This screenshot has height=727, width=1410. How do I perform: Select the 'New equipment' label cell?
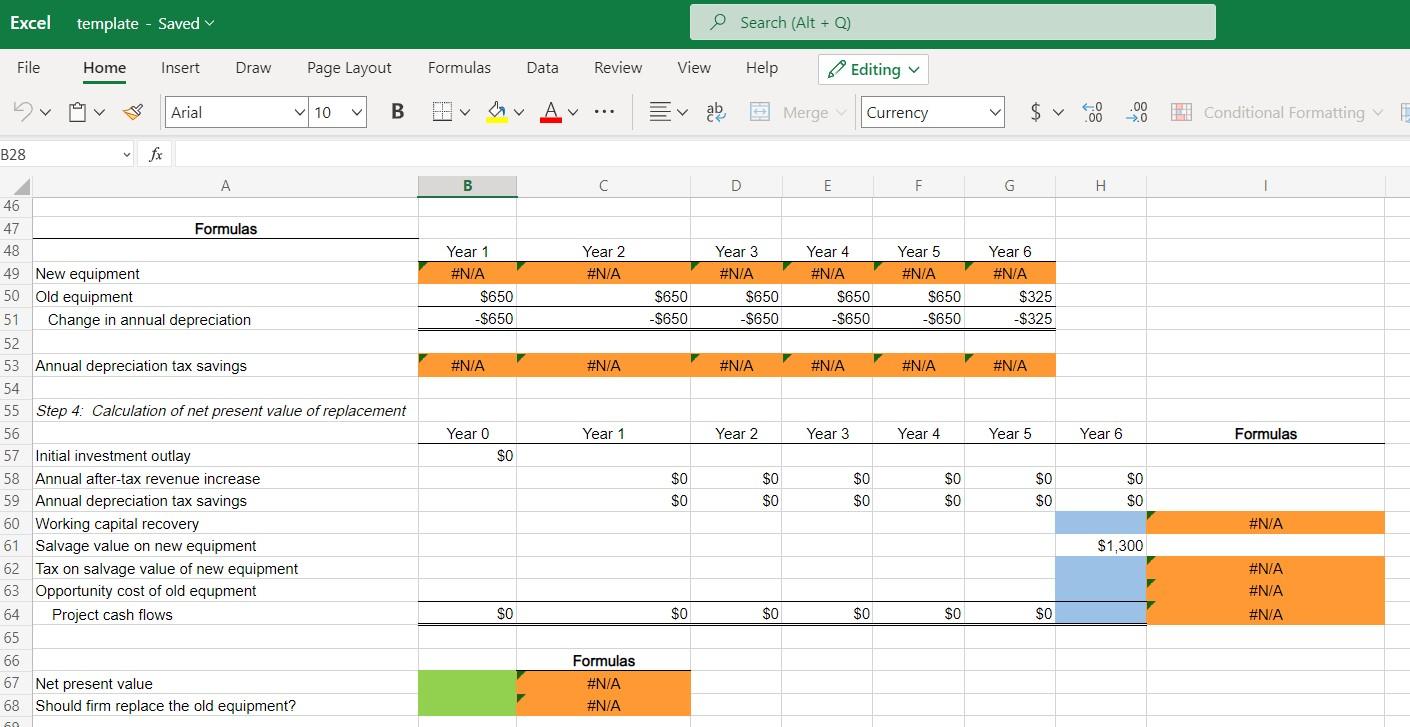pos(225,274)
